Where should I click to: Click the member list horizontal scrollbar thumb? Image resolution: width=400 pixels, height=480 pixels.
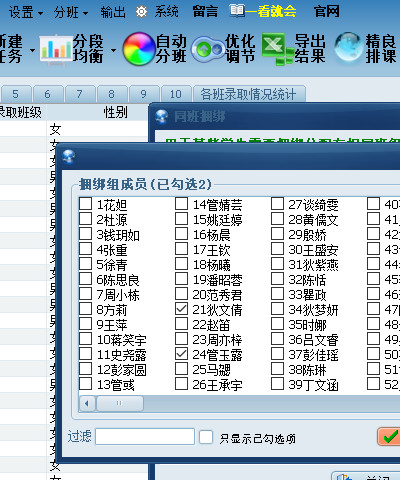coord(120,404)
